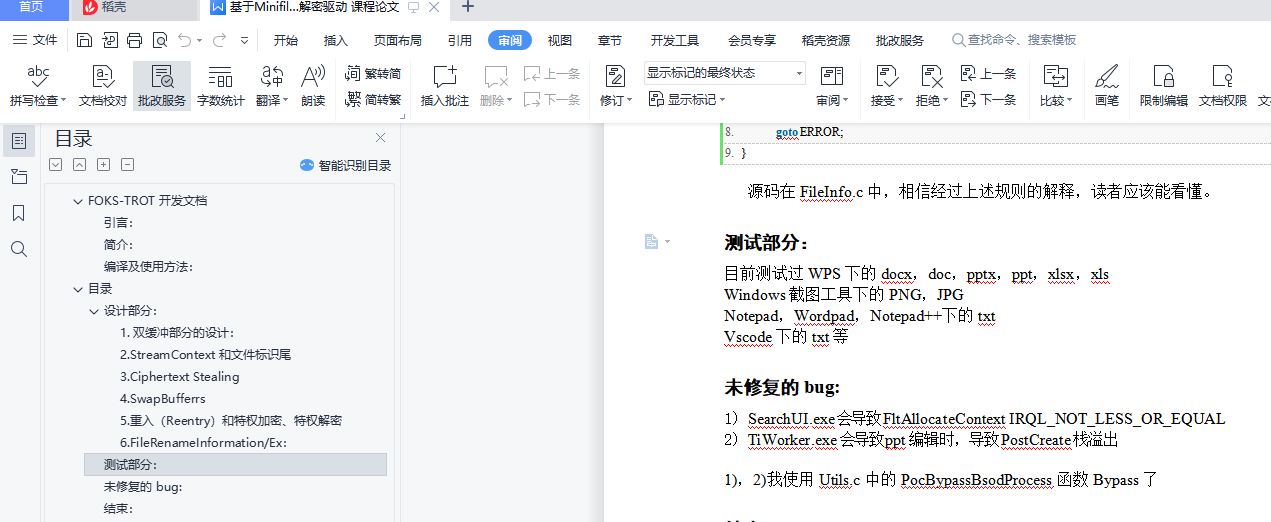1271x522 pixels.
Task: Switch to the 稻壳资源 ribbon tab
Action: click(826, 41)
